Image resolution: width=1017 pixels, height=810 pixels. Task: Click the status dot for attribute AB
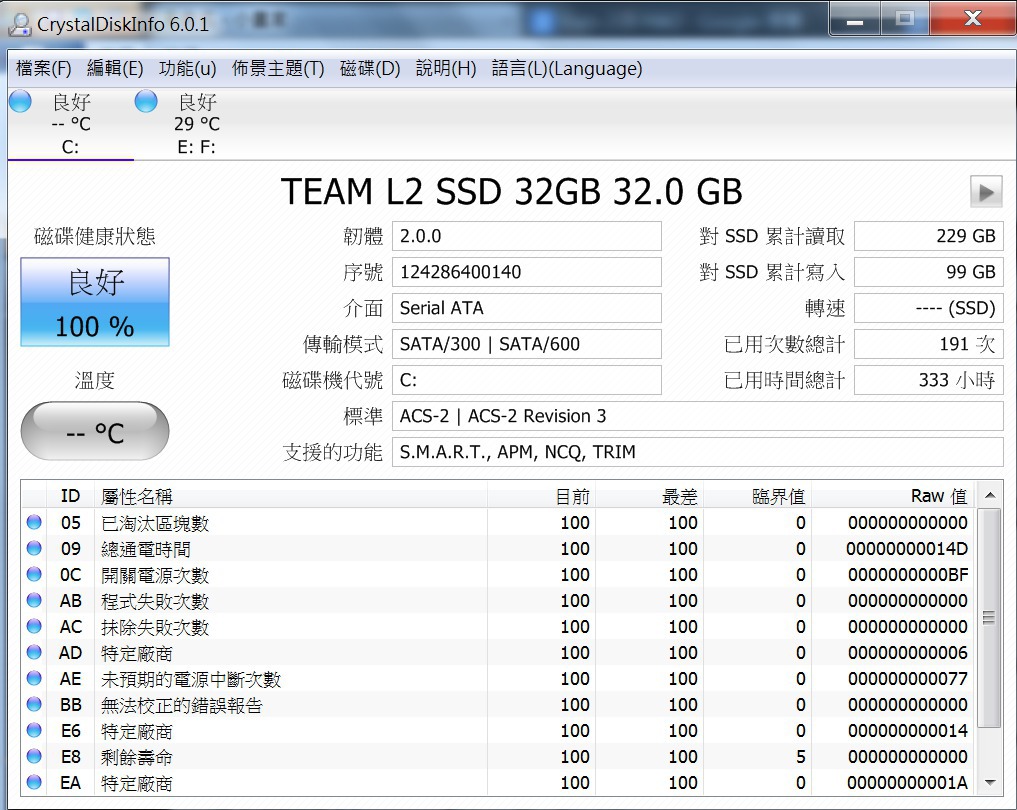click(x=34, y=600)
